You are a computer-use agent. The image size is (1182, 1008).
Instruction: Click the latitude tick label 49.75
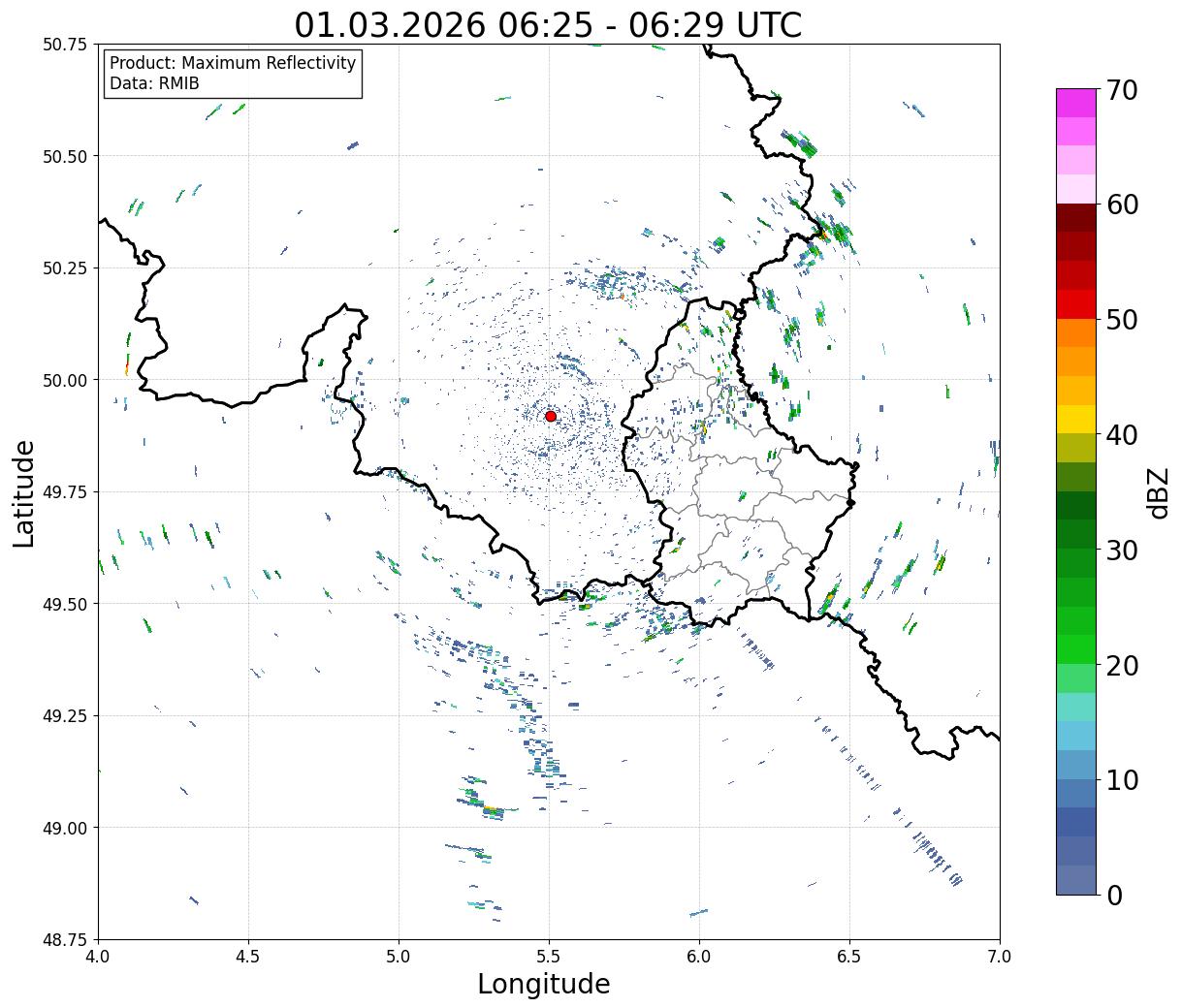(x=65, y=492)
